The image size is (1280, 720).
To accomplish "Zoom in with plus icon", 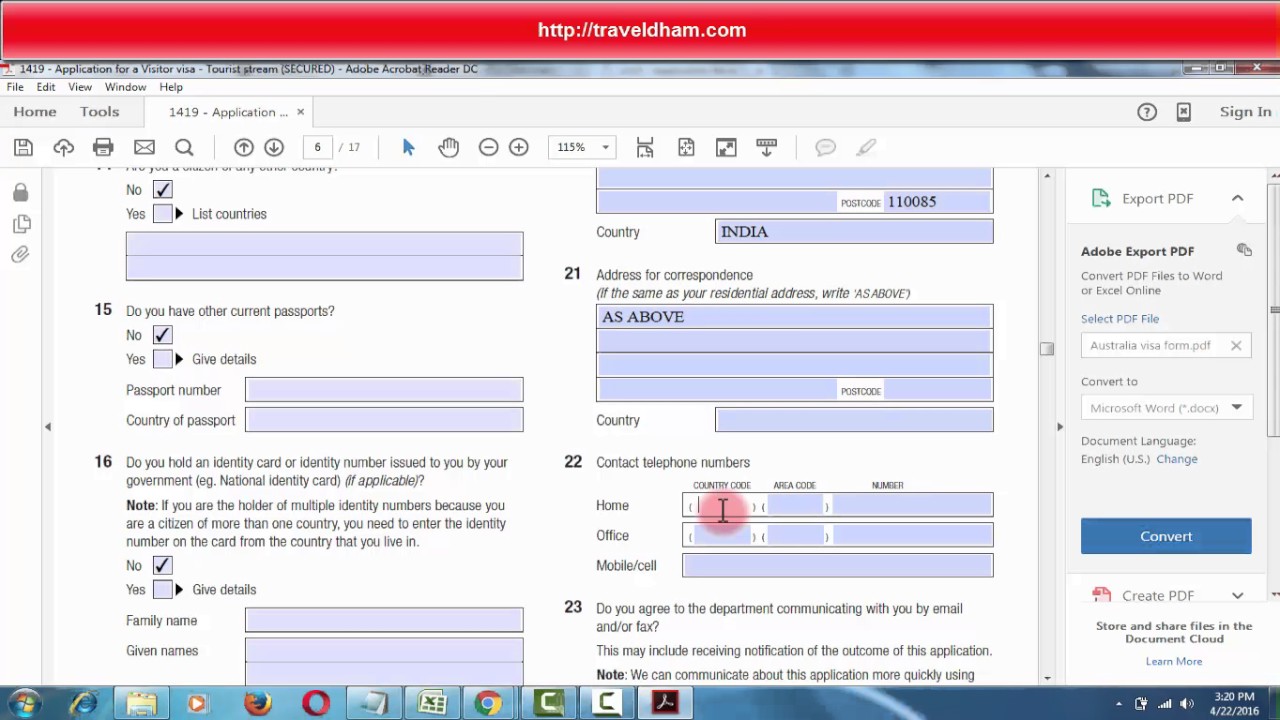I will click(x=518, y=148).
